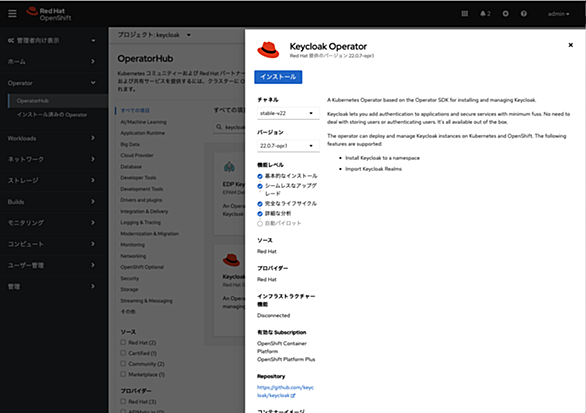This screenshot has height=413, width=586.
Task: Open the application launcher grid icon
Action: tap(465, 14)
